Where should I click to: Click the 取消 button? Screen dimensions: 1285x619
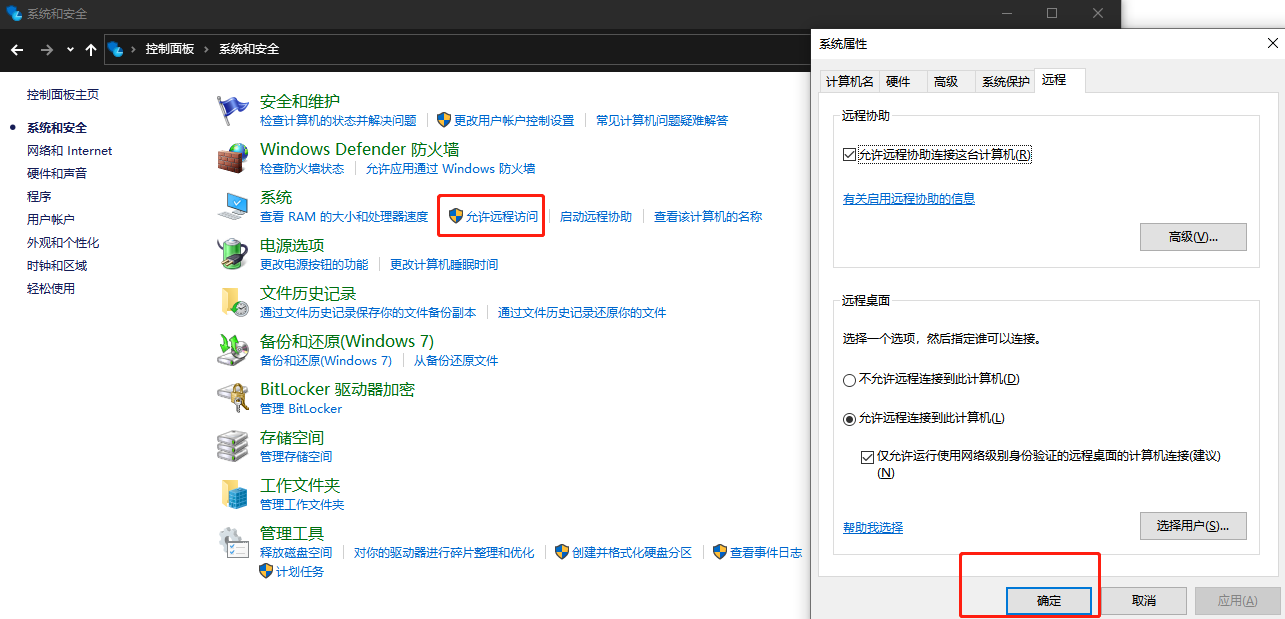[x=1143, y=601]
